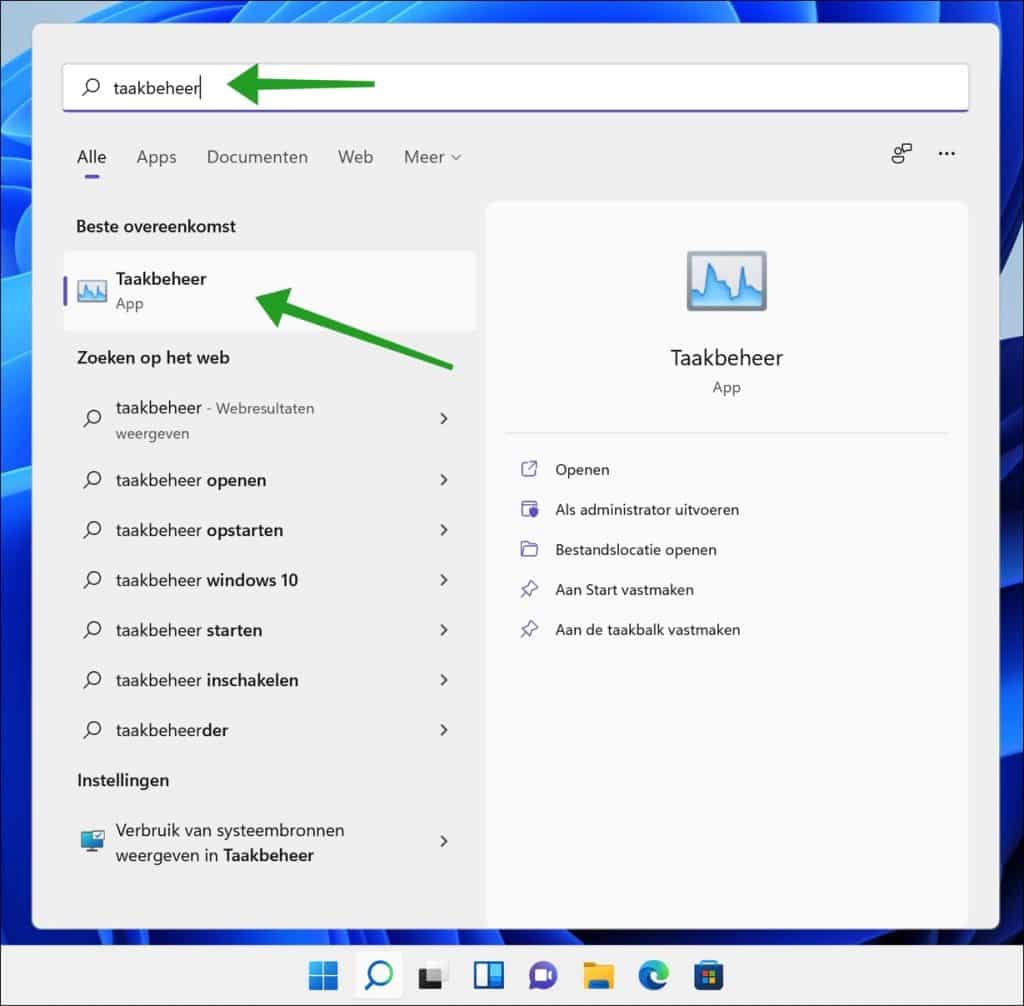Switch to the Apps tab

(156, 157)
